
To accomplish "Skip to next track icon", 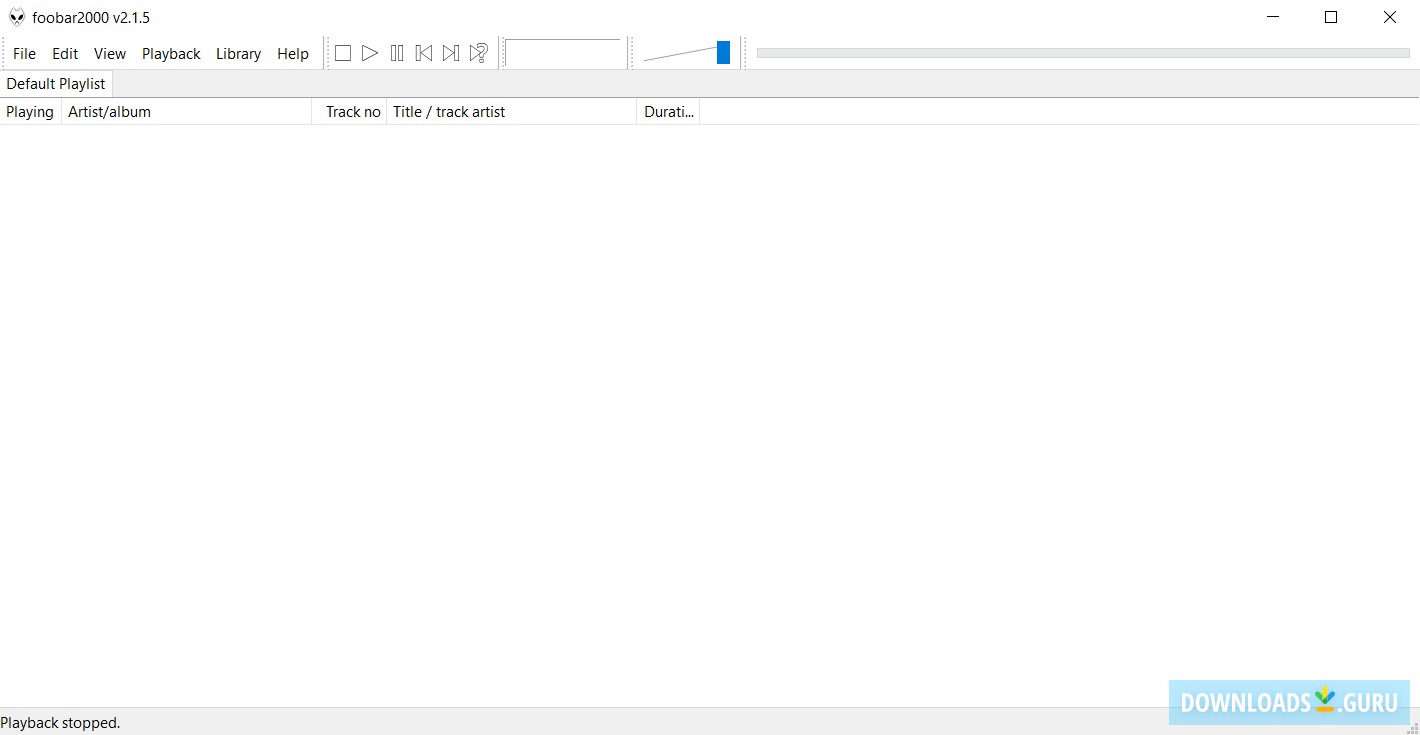I will 451,53.
